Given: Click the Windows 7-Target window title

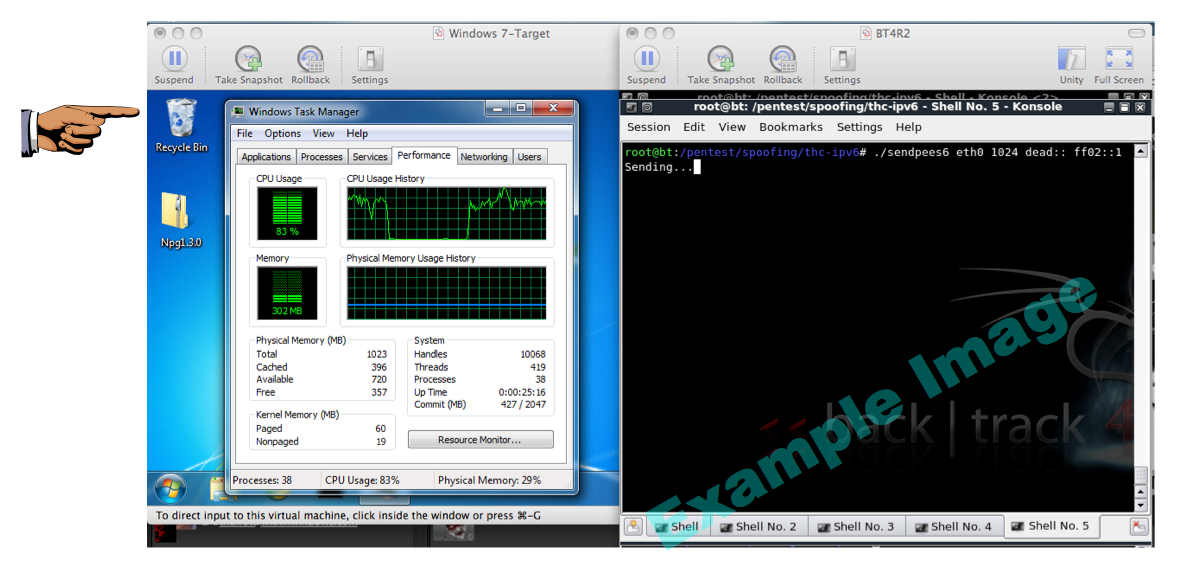Looking at the screenshot, I should [499, 33].
